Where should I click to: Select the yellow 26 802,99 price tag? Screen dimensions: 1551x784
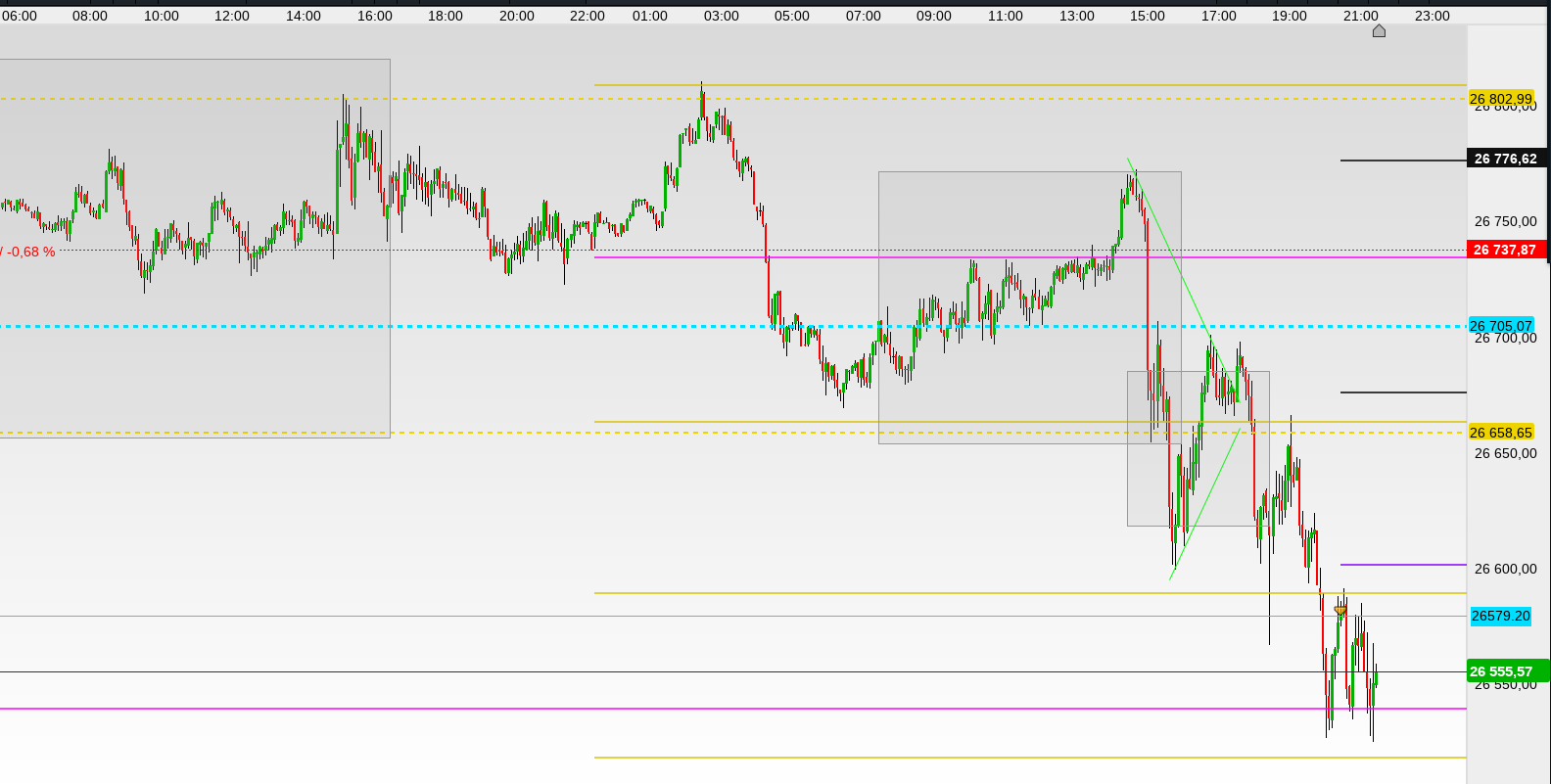coord(1500,99)
